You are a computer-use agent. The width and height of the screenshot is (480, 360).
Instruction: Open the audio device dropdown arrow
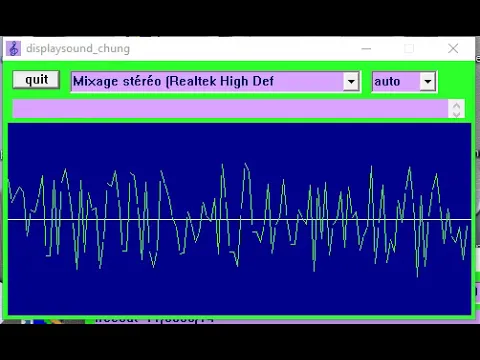point(351,81)
